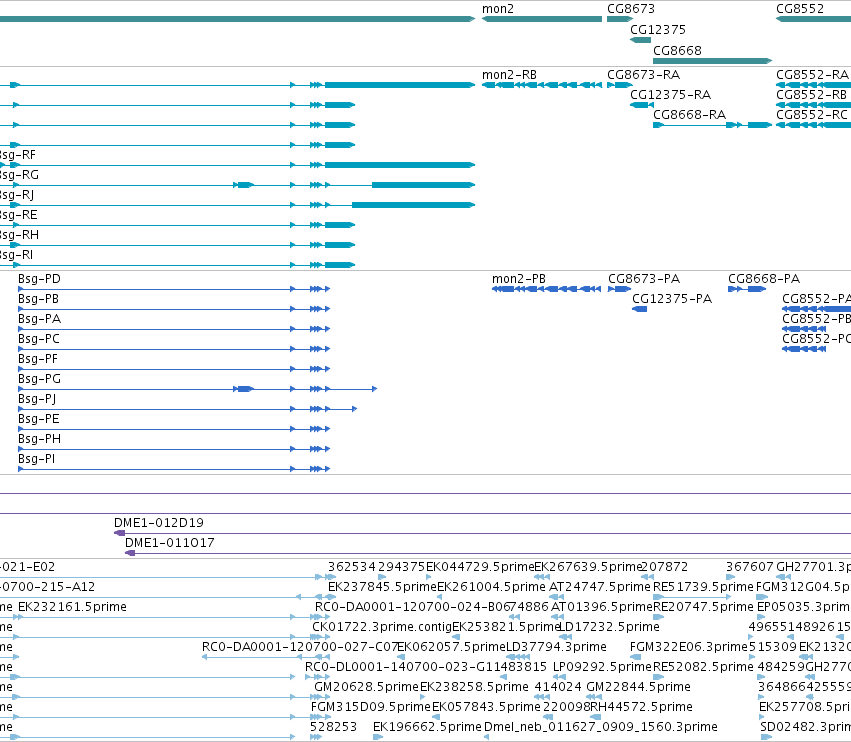Click the Bsg-PH protein label
The width and height of the screenshot is (851, 742).
39,439
